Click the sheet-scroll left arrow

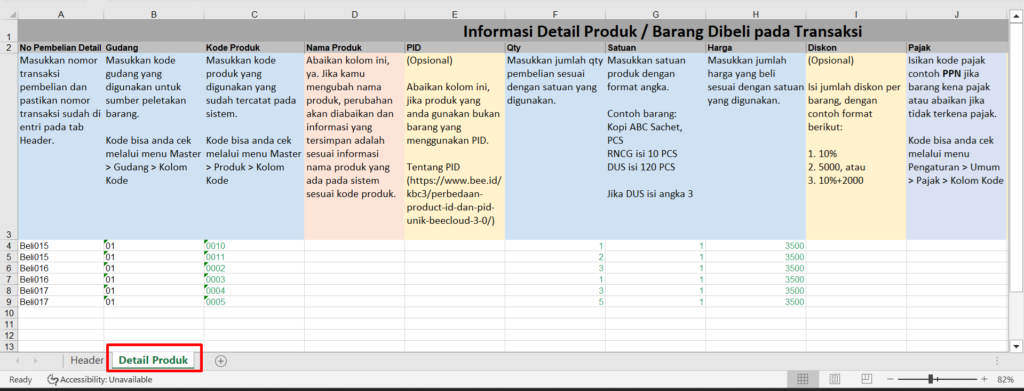click(17, 360)
